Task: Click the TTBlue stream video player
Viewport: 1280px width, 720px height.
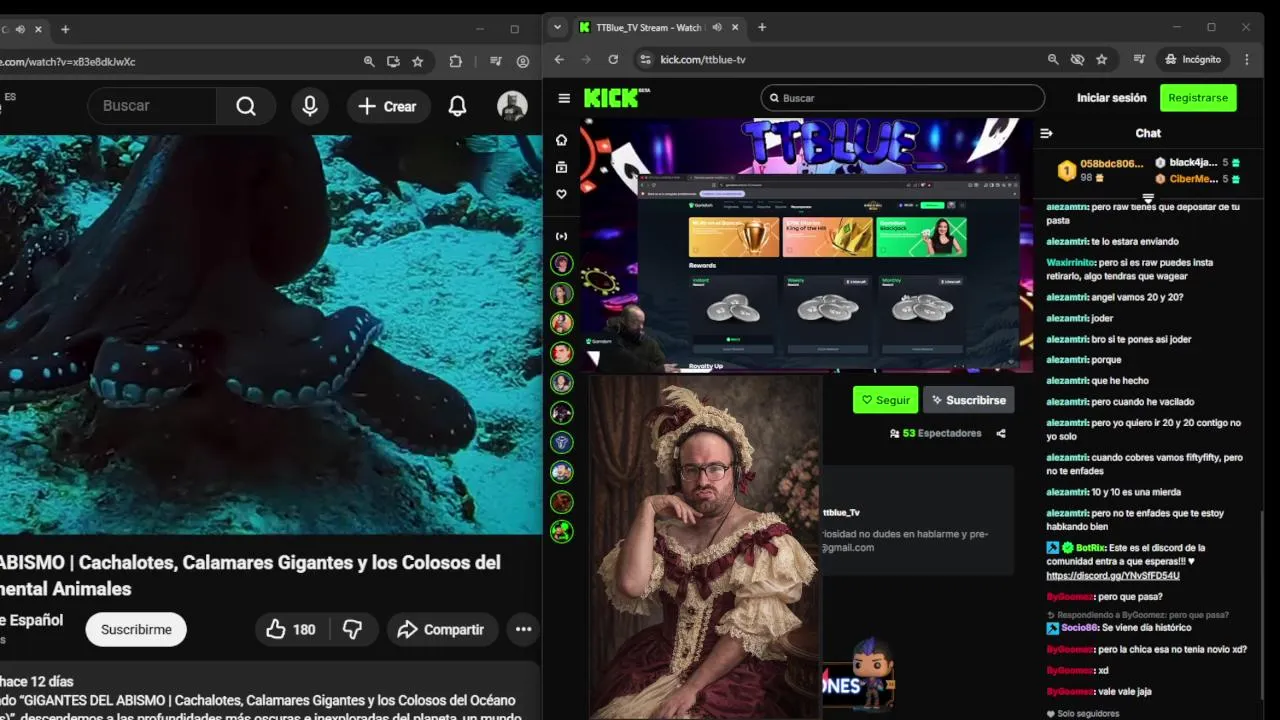Action: pyautogui.click(x=806, y=245)
